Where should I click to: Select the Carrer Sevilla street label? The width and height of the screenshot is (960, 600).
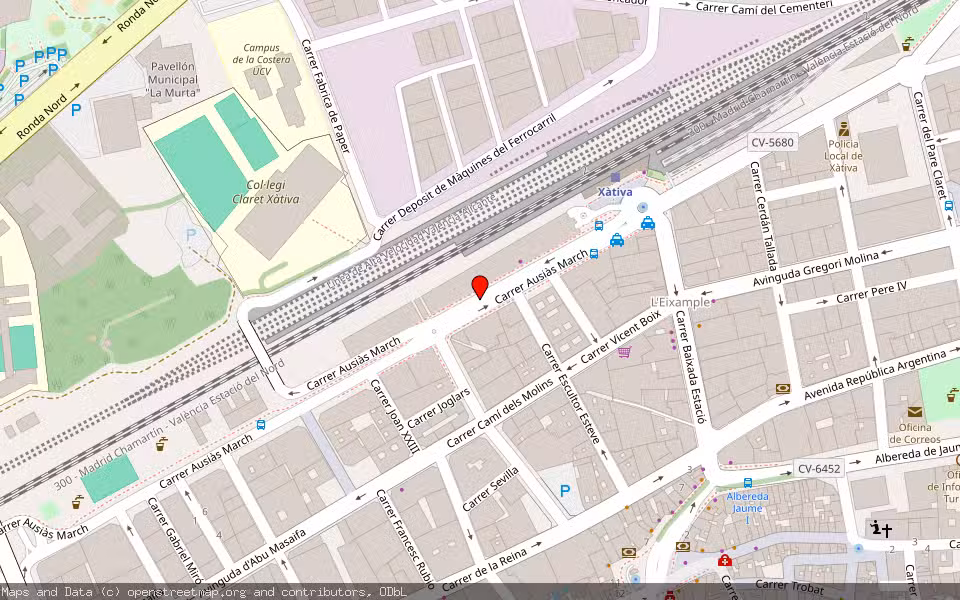click(x=490, y=489)
